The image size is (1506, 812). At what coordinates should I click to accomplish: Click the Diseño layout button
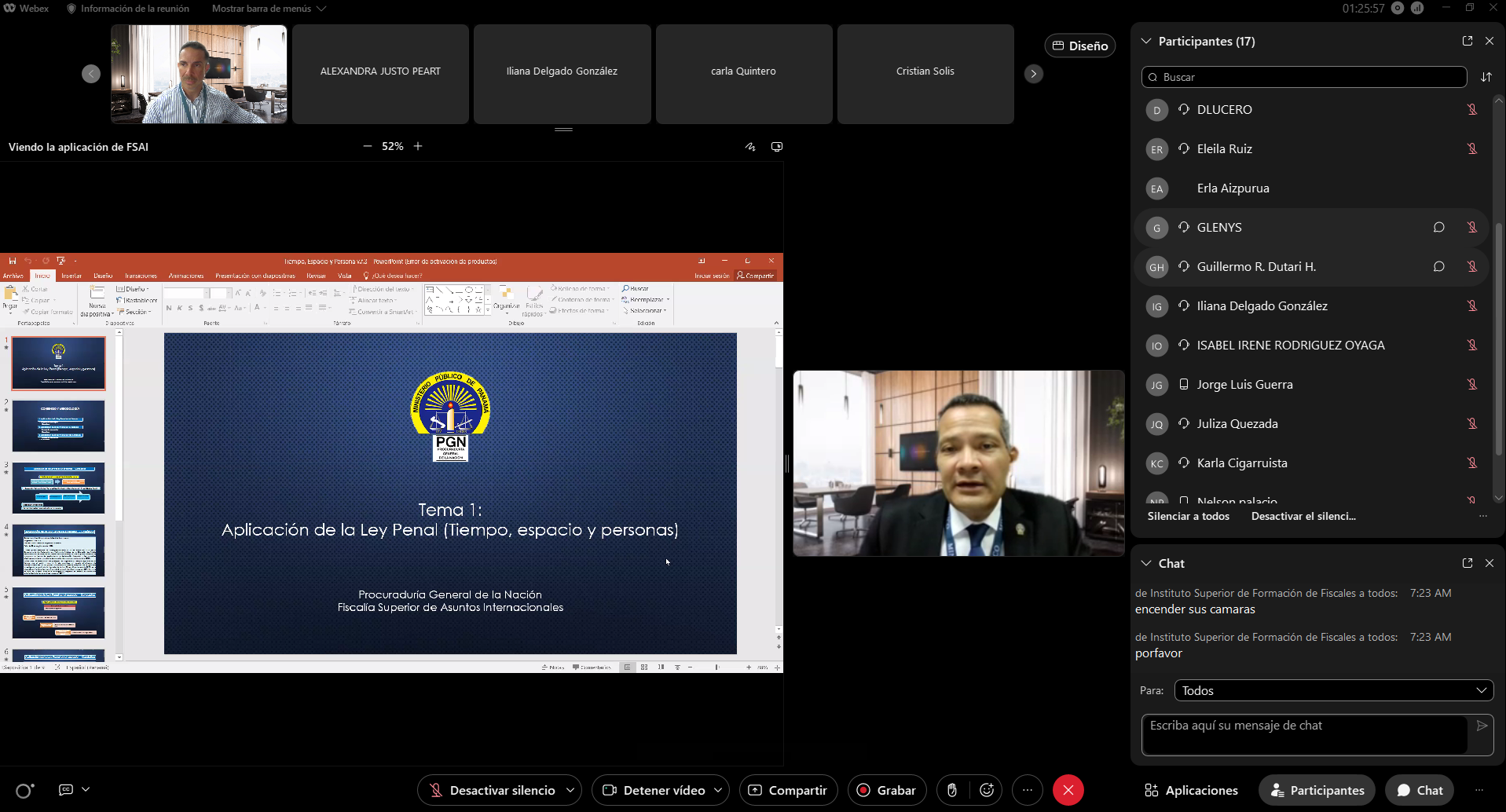tap(1079, 46)
